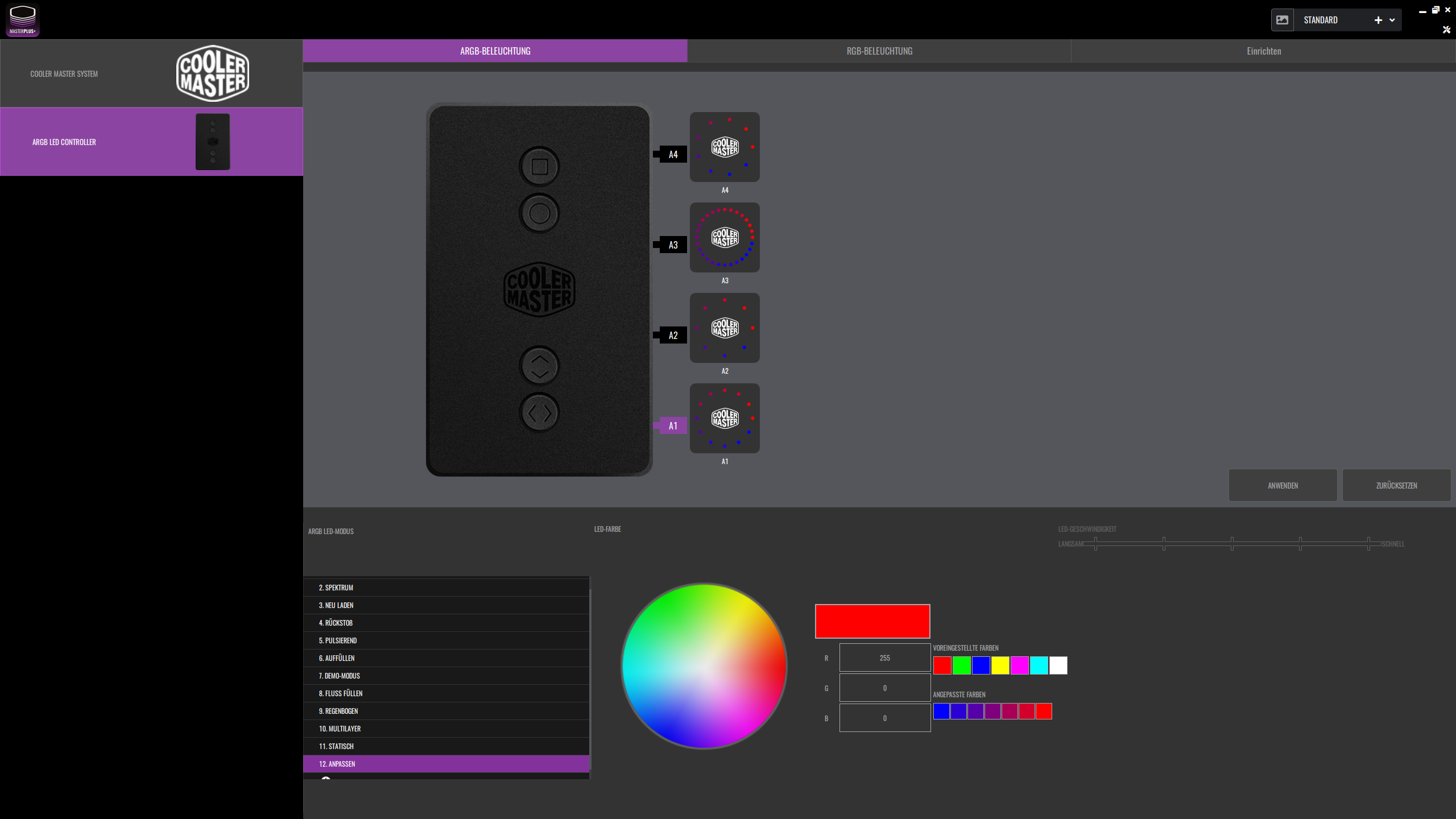
Task: Select port label A2
Action: (x=673, y=336)
